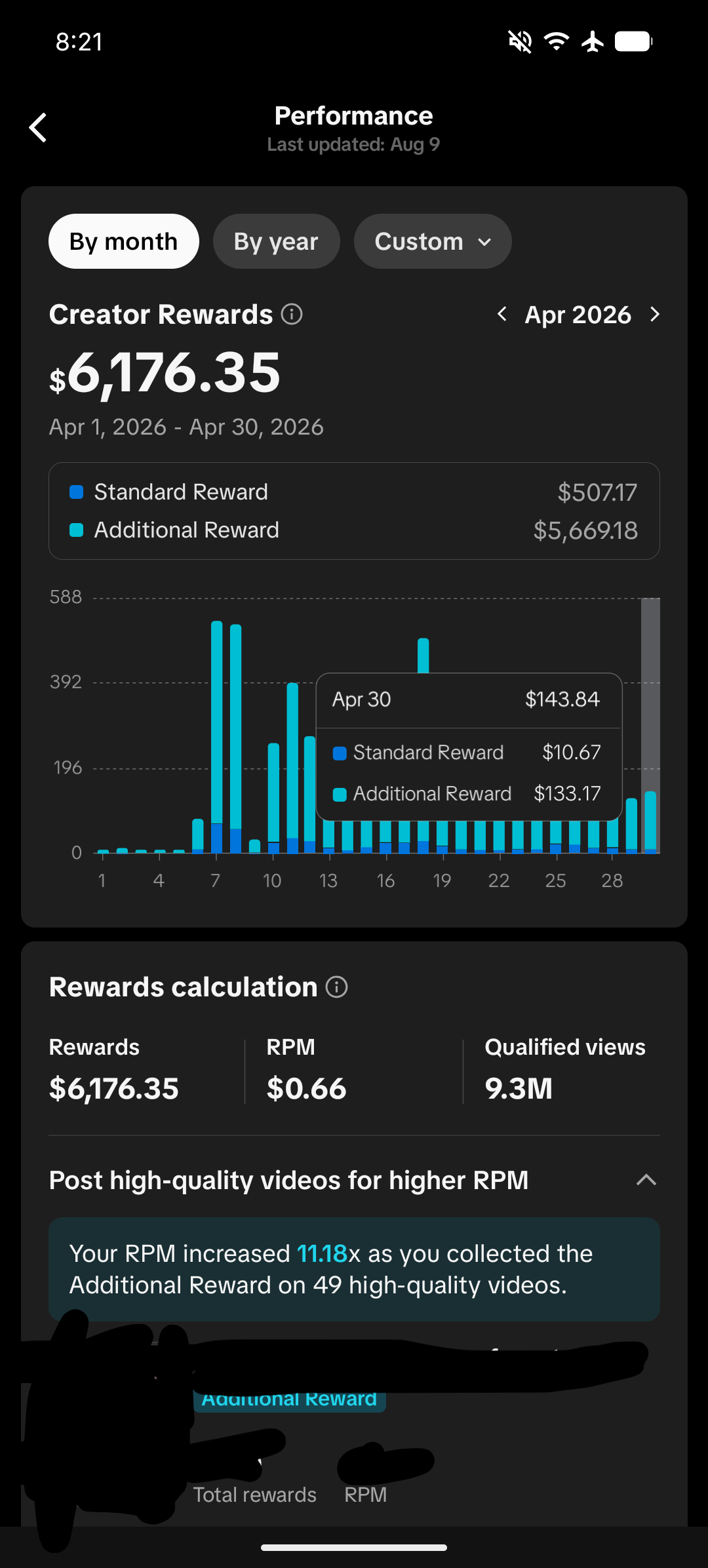Tap the Performance page title

pyautogui.click(x=354, y=116)
